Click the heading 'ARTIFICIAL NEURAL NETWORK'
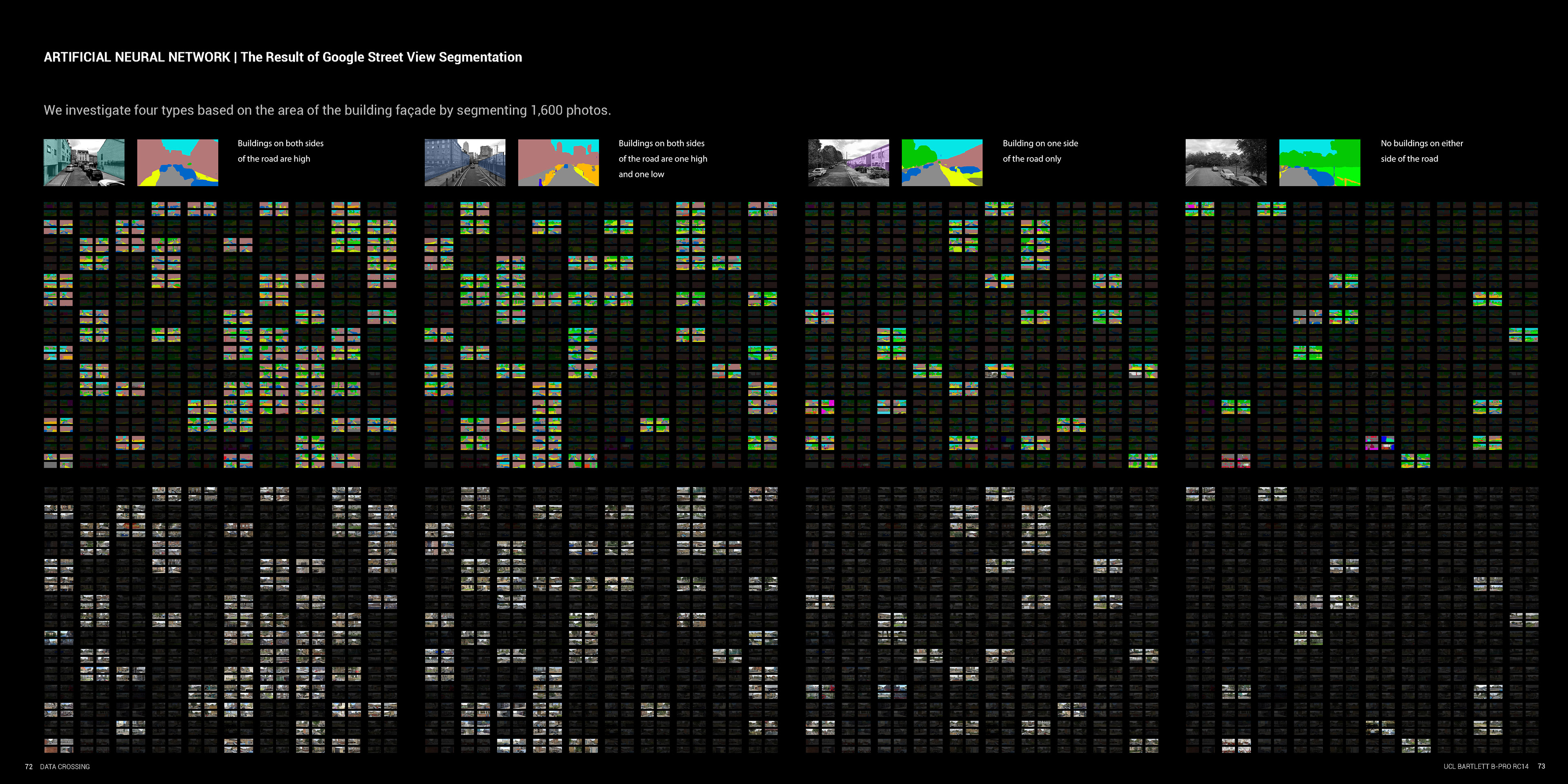The height and width of the screenshot is (784, 1568). [x=137, y=57]
